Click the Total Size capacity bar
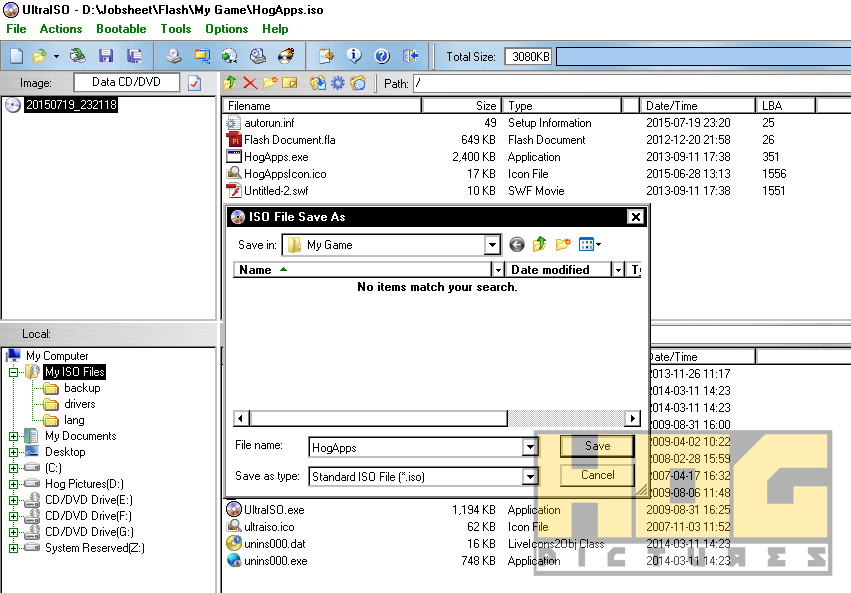The height and width of the screenshot is (593, 851). [x=703, y=56]
